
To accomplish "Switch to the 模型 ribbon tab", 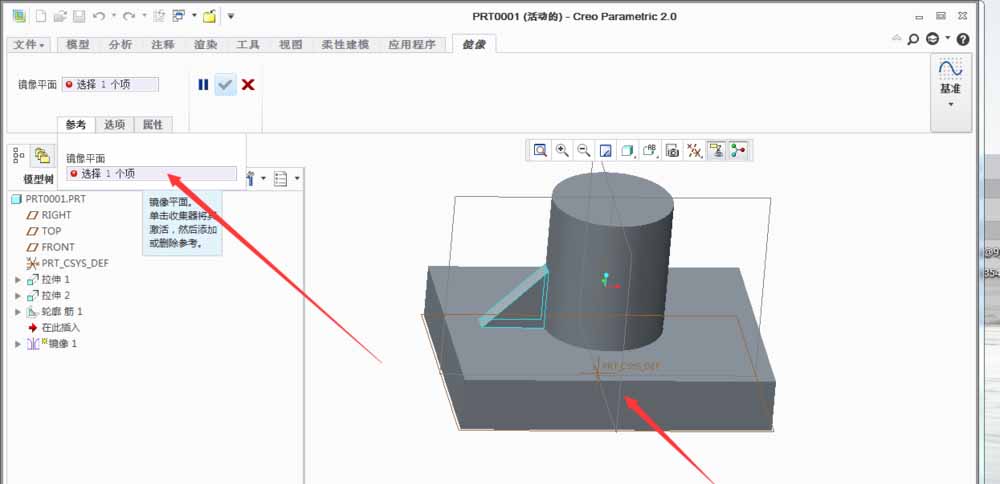I will tap(78, 45).
